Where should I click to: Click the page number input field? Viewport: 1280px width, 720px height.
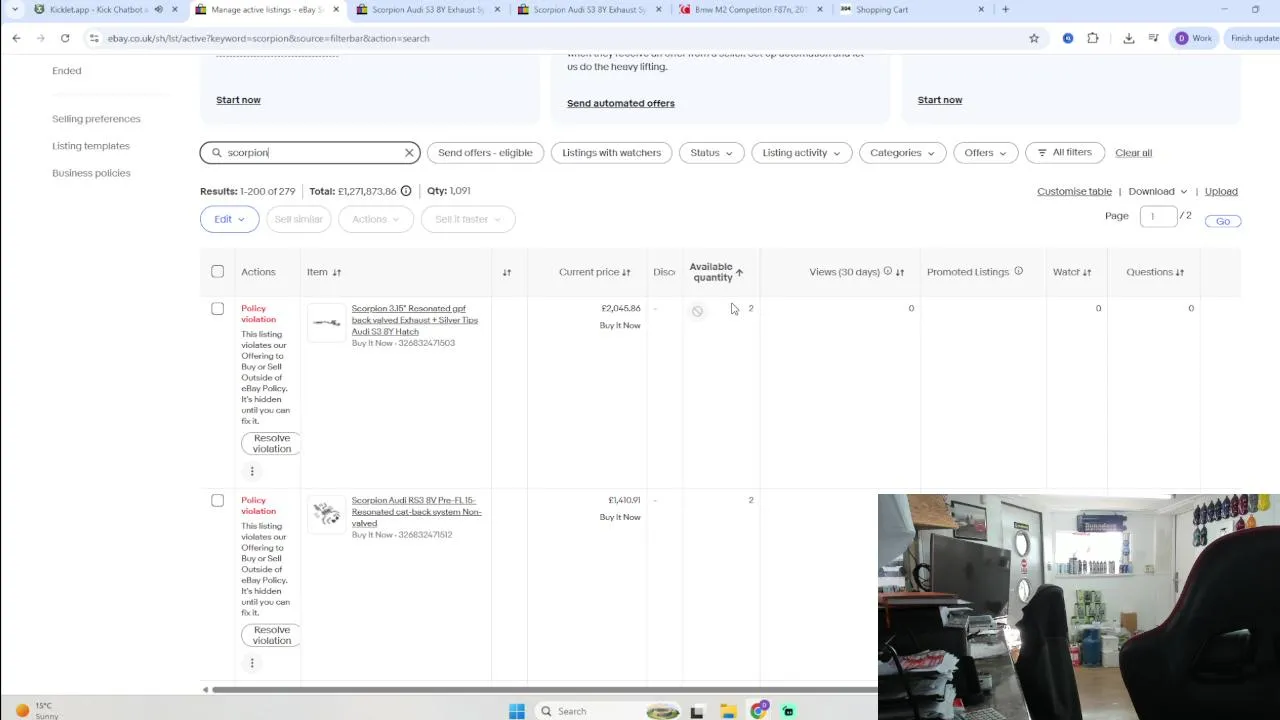[1158, 216]
